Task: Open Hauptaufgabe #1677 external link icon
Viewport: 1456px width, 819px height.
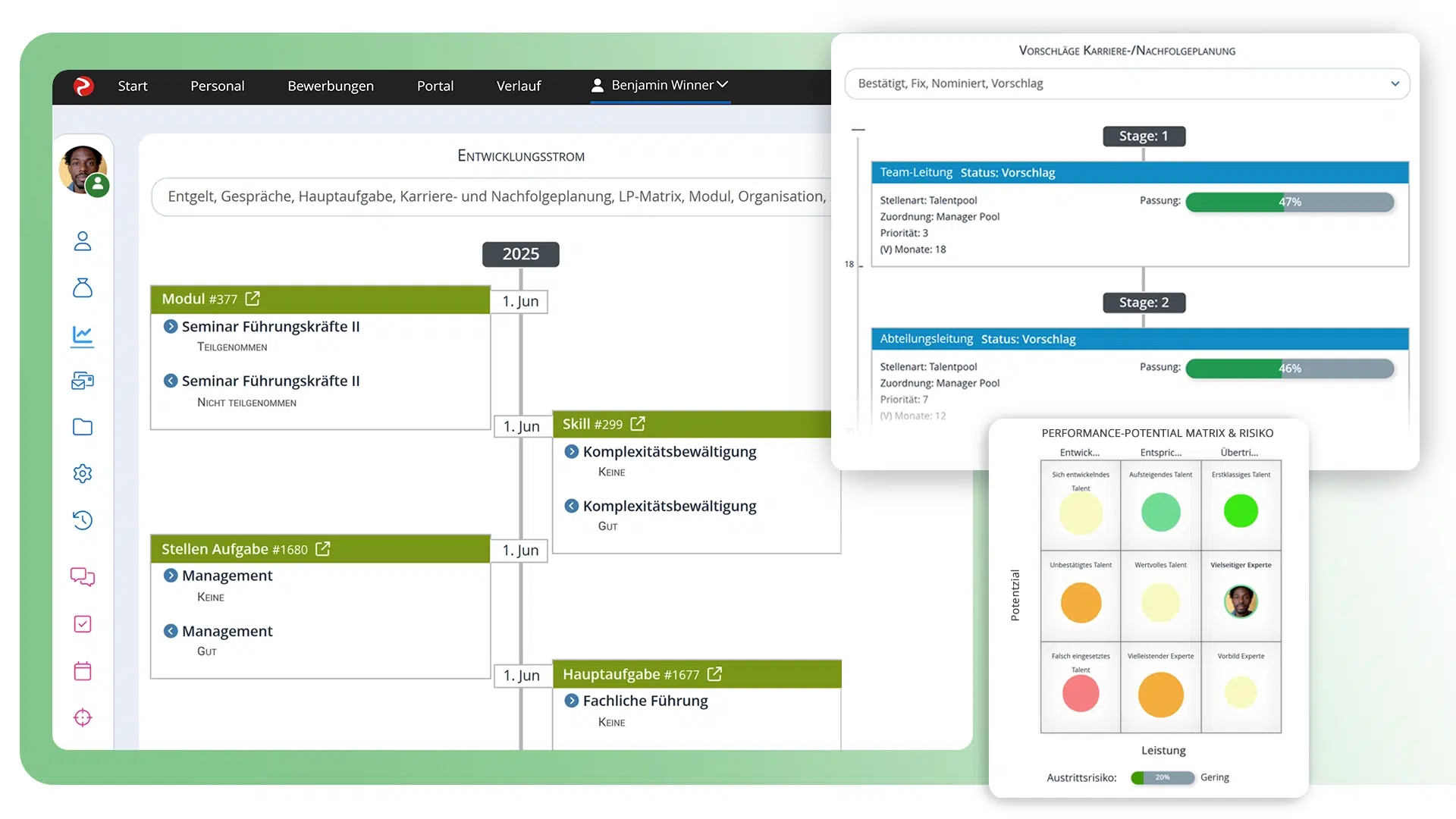Action: tap(714, 674)
